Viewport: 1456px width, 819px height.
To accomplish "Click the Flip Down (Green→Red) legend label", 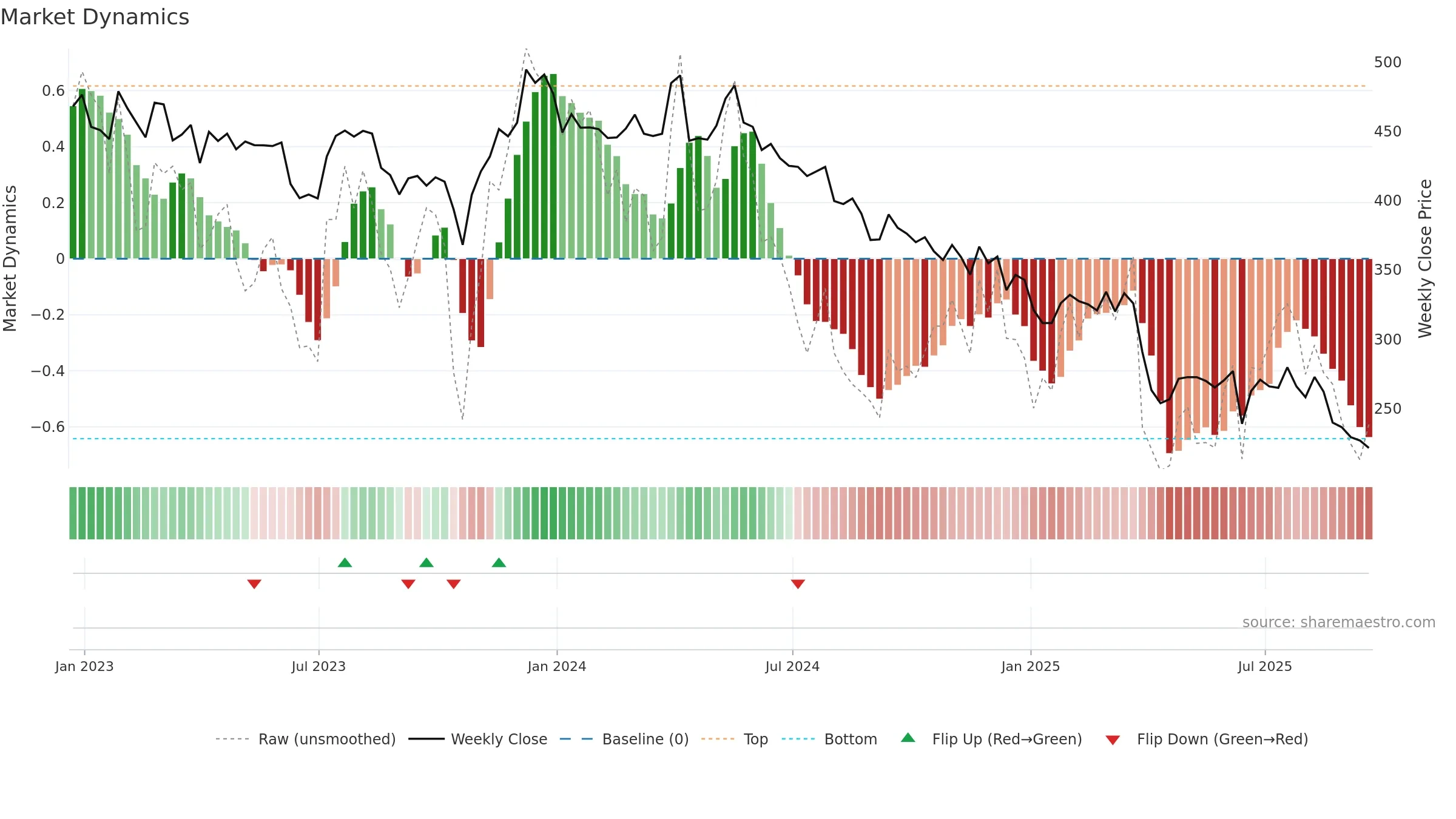I will pos(1222,739).
